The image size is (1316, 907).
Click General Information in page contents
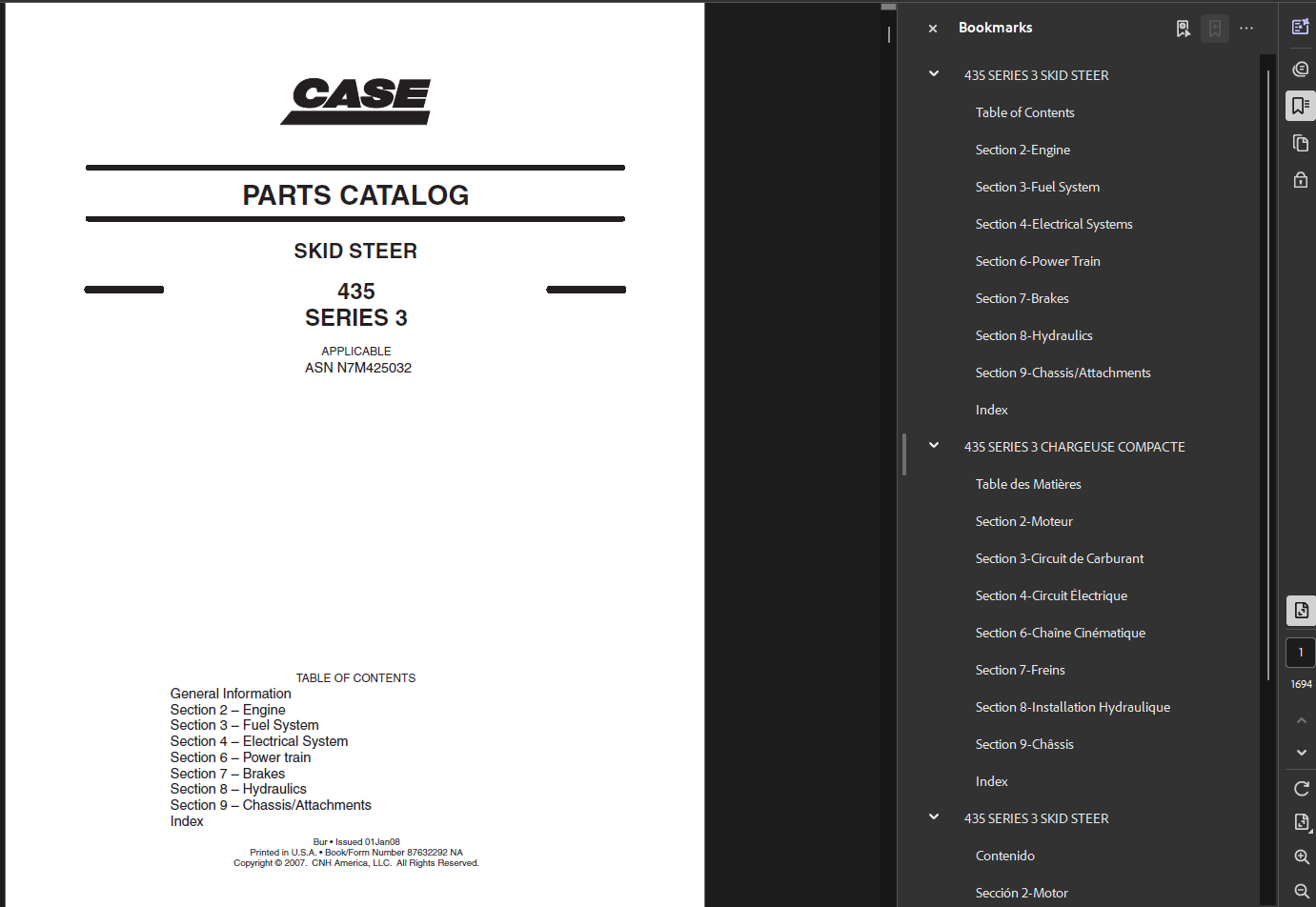pyautogui.click(x=231, y=694)
